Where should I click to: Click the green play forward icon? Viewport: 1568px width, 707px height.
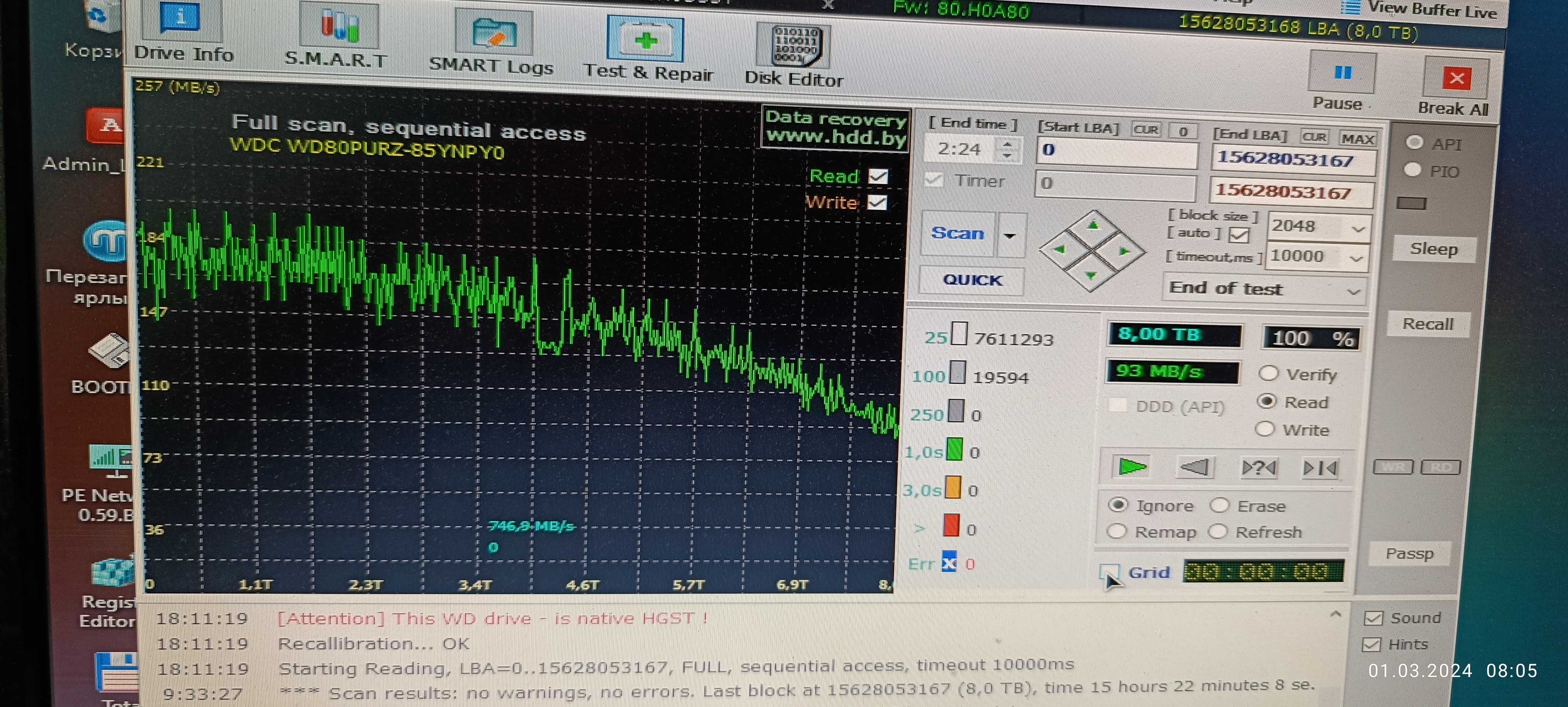(1131, 467)
